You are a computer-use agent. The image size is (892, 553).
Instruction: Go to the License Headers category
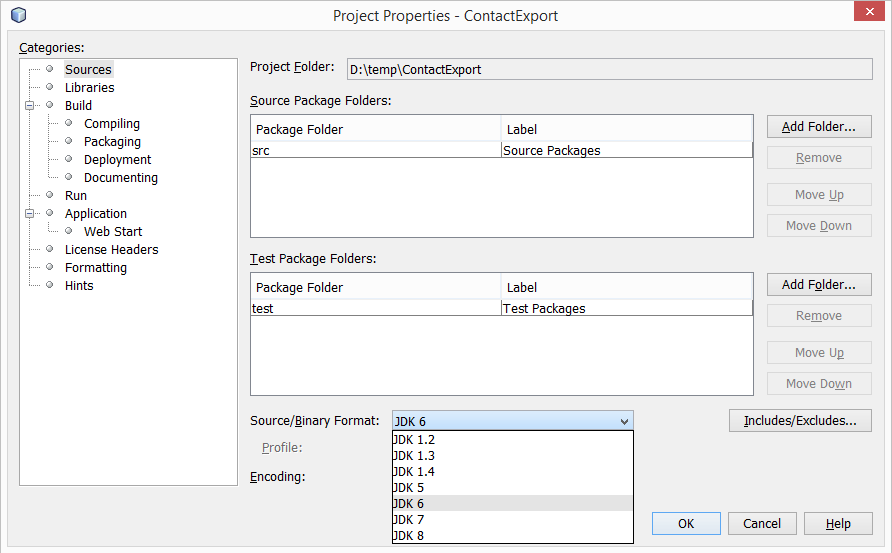point(111,249)
